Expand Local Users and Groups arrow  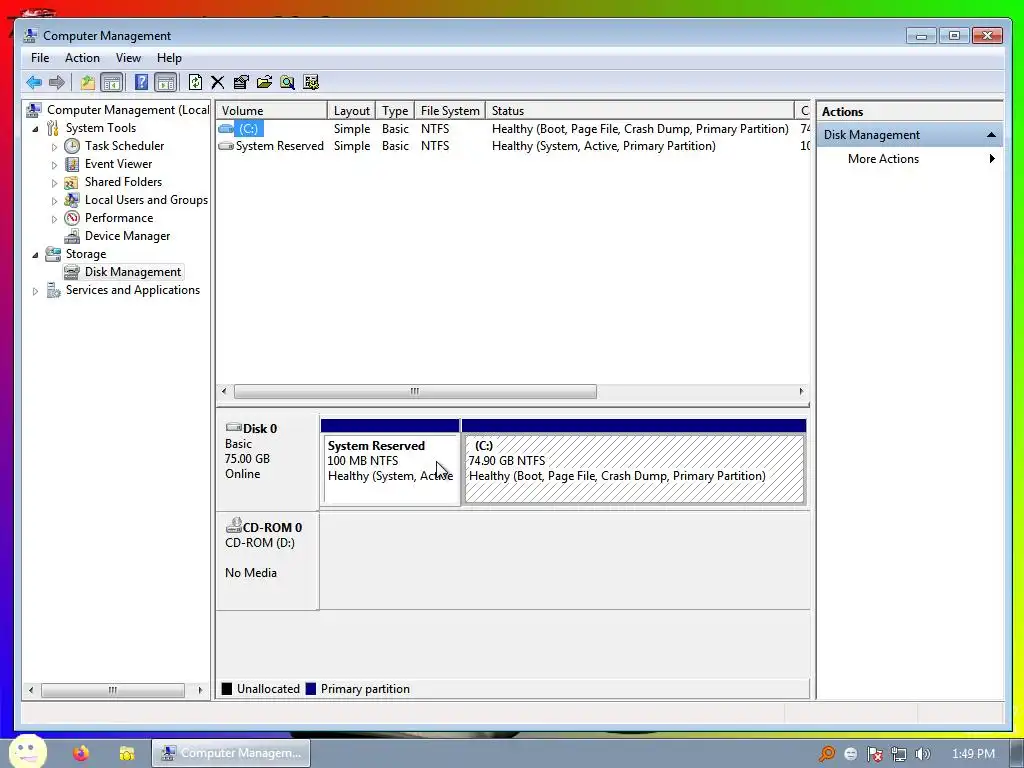click(55, 200)
